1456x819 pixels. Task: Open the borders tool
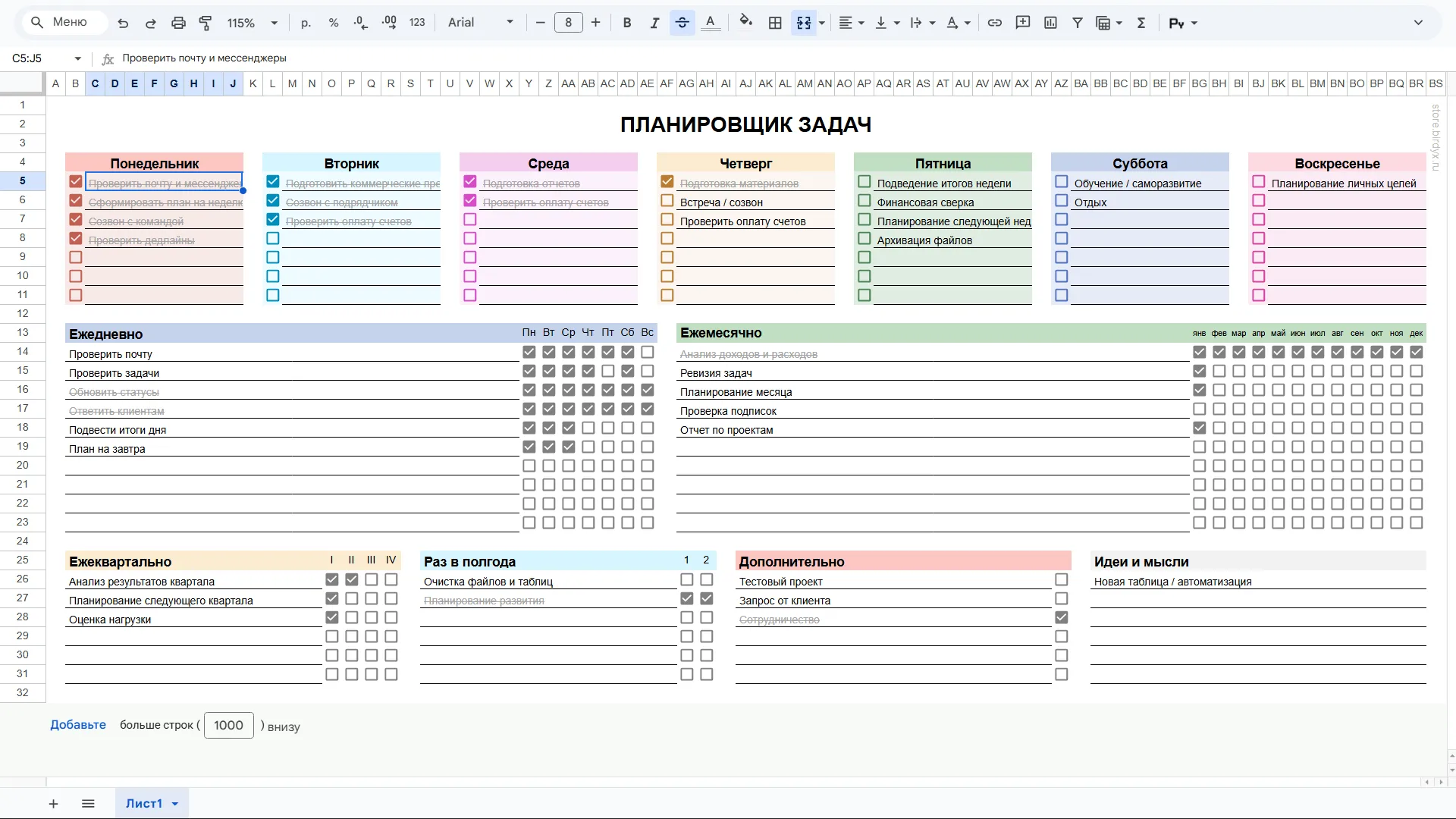(x=775, y=23)
